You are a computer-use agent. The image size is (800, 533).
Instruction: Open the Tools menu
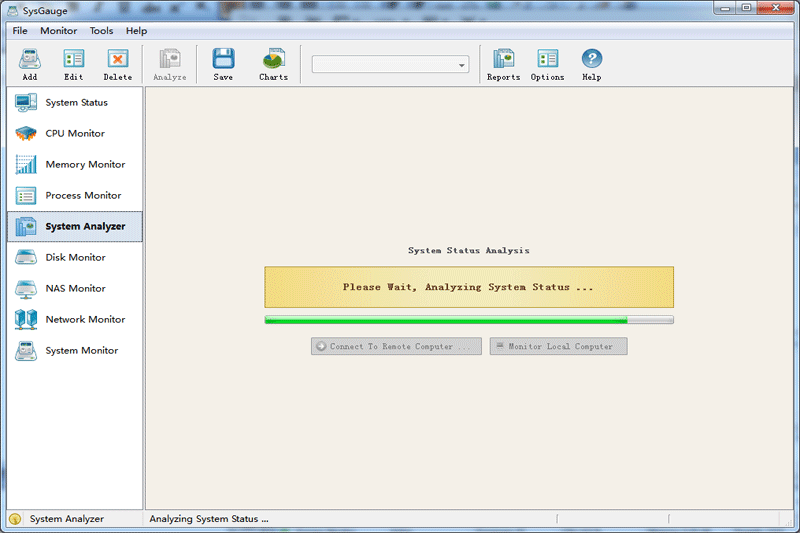point(101,31)
